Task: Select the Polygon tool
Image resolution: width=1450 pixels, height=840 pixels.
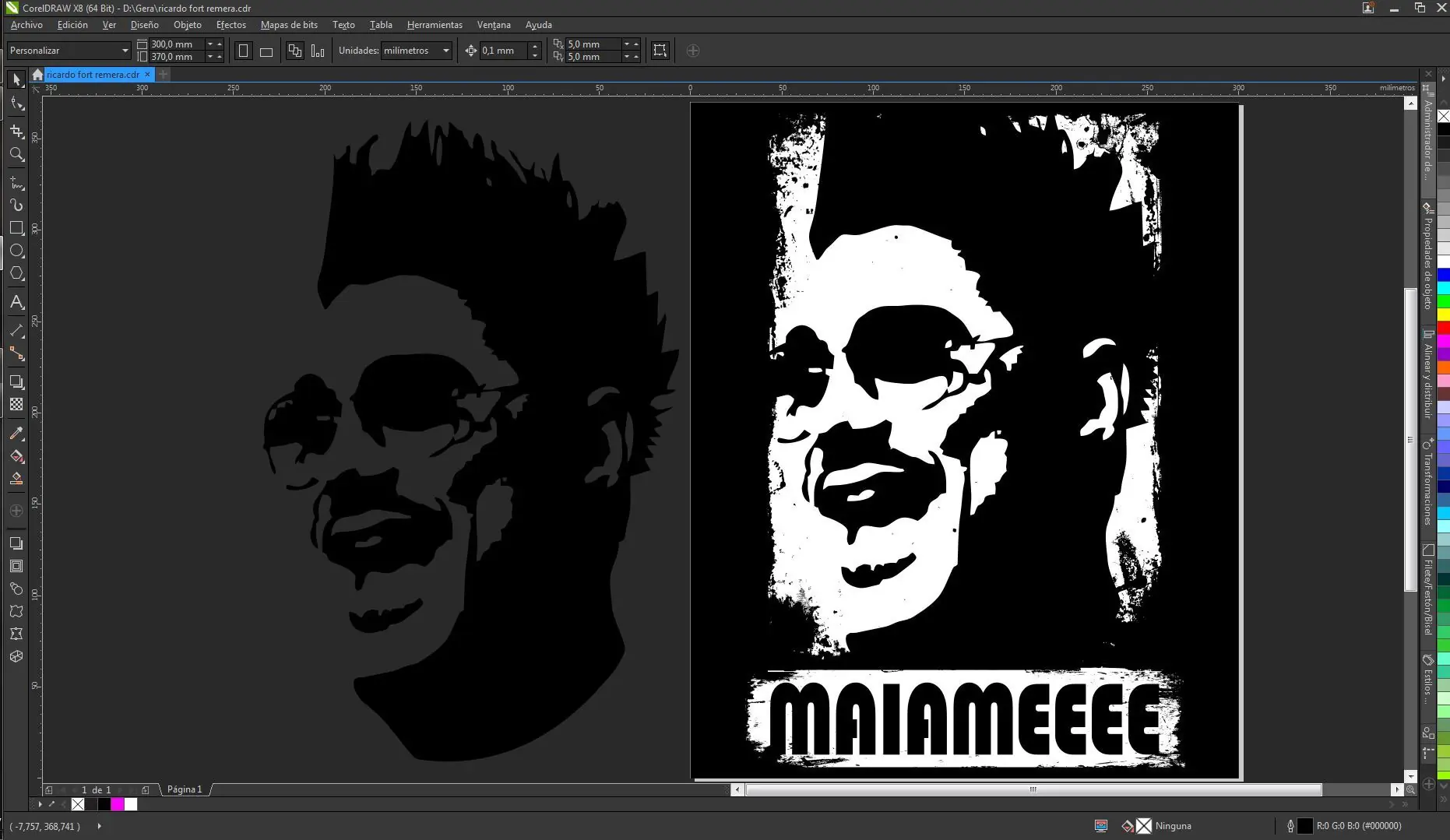Action: pos(16,274)
